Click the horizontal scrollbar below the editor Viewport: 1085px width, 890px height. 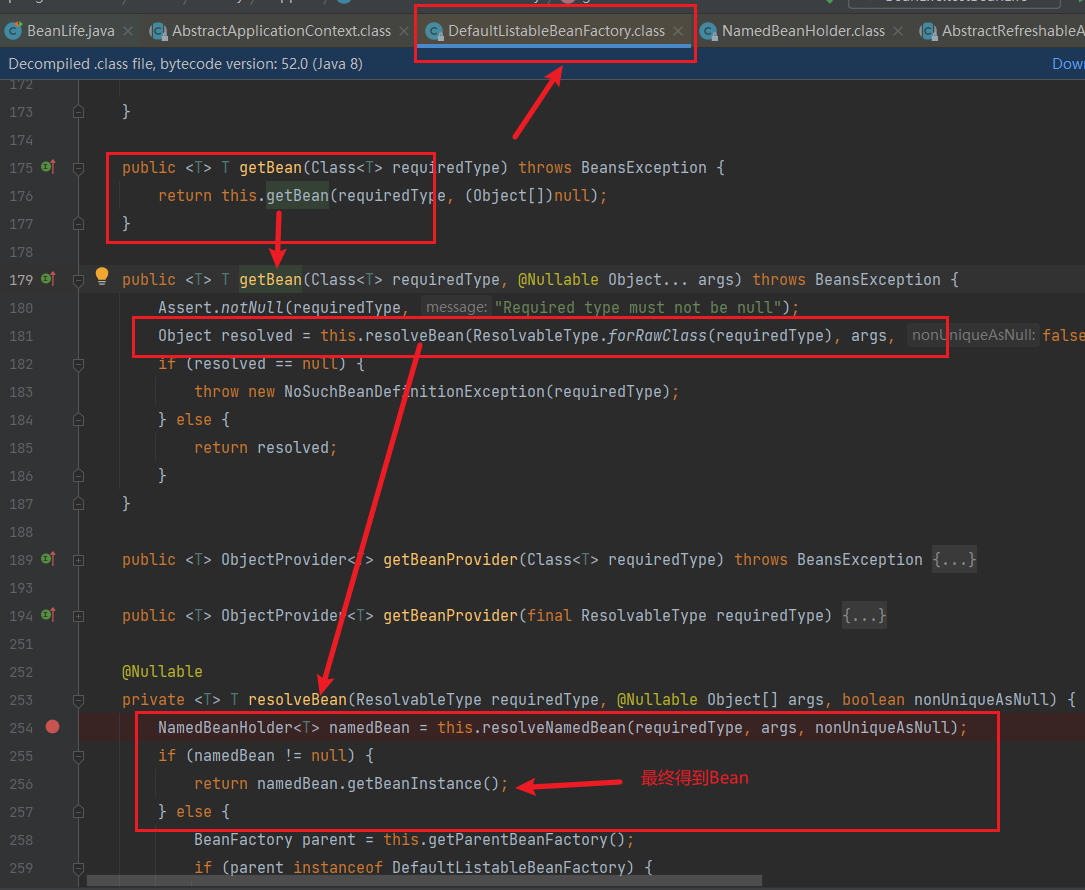point(423,881)
